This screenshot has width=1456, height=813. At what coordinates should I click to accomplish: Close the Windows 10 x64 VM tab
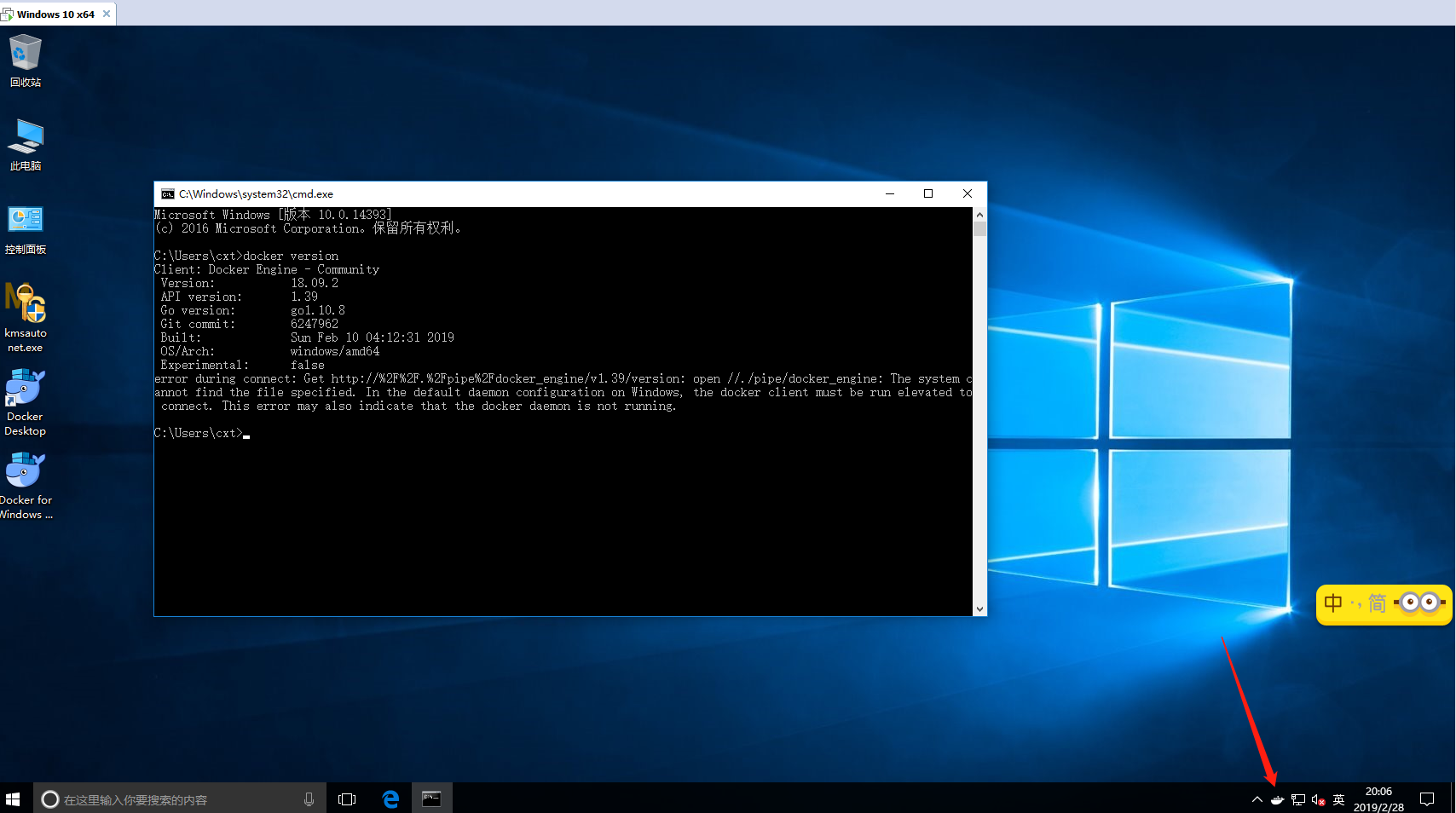[107, 14]
